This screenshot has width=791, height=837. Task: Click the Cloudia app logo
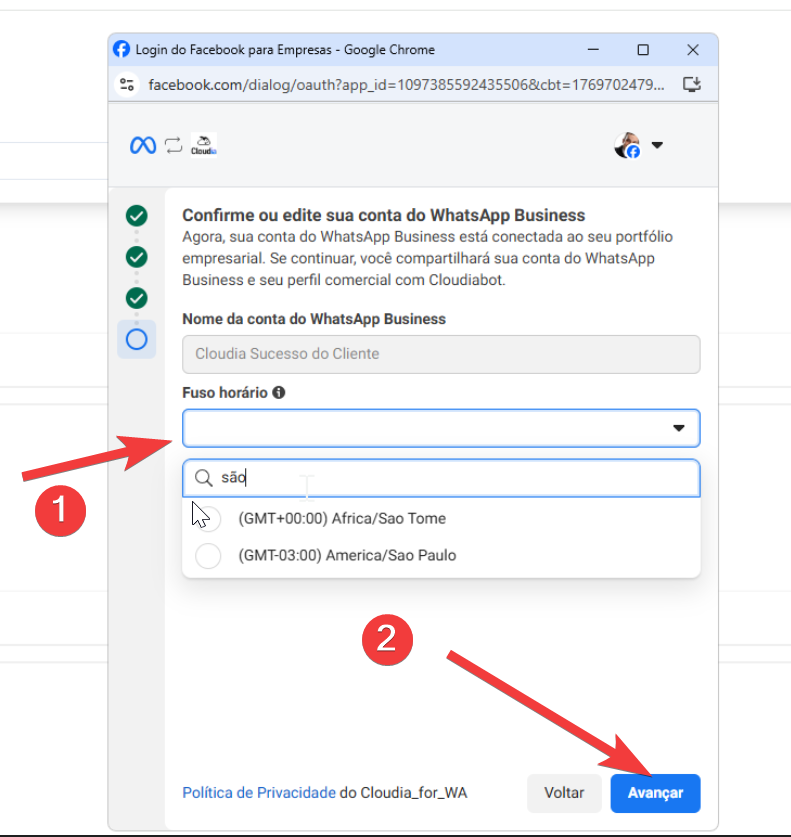tap(204, 145)
